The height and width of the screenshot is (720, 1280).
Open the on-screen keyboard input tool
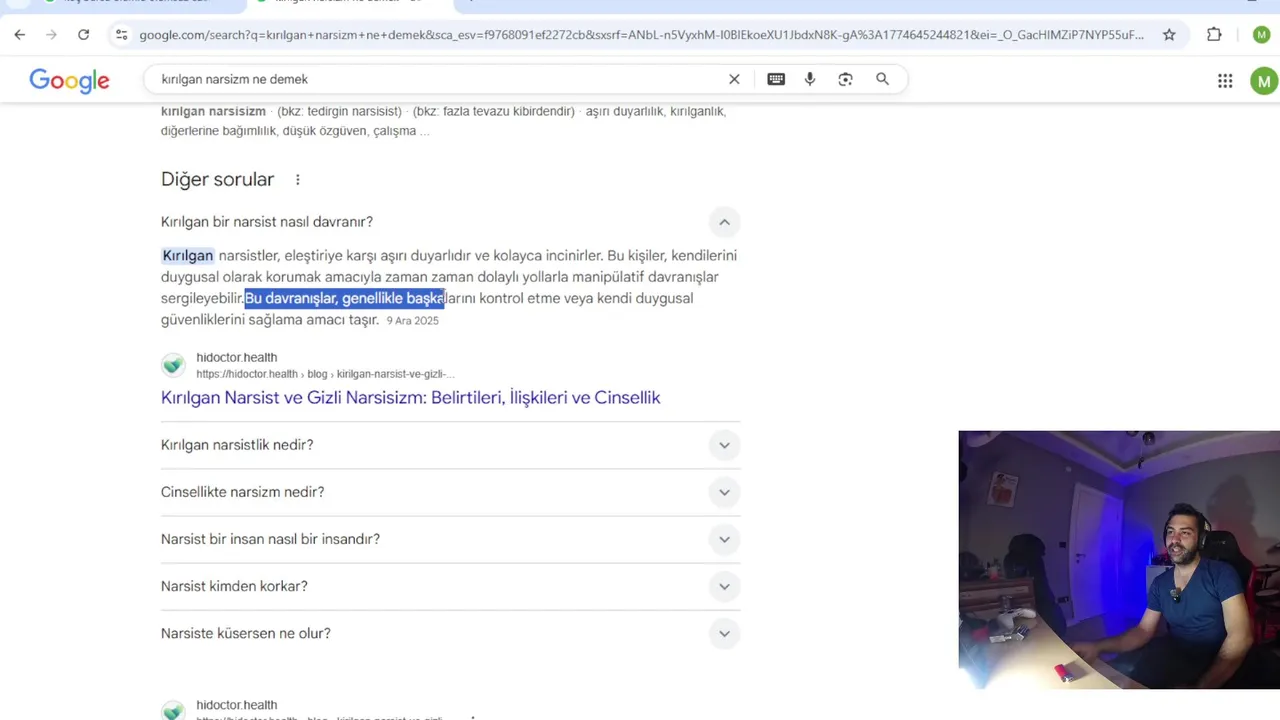tap(776, 79)
